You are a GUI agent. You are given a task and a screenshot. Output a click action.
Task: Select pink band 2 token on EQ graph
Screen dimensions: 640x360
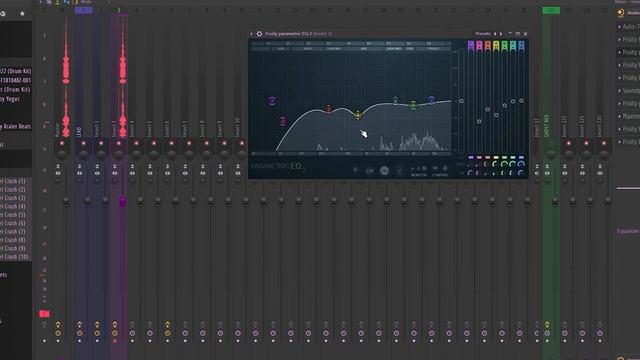[282, 121]
